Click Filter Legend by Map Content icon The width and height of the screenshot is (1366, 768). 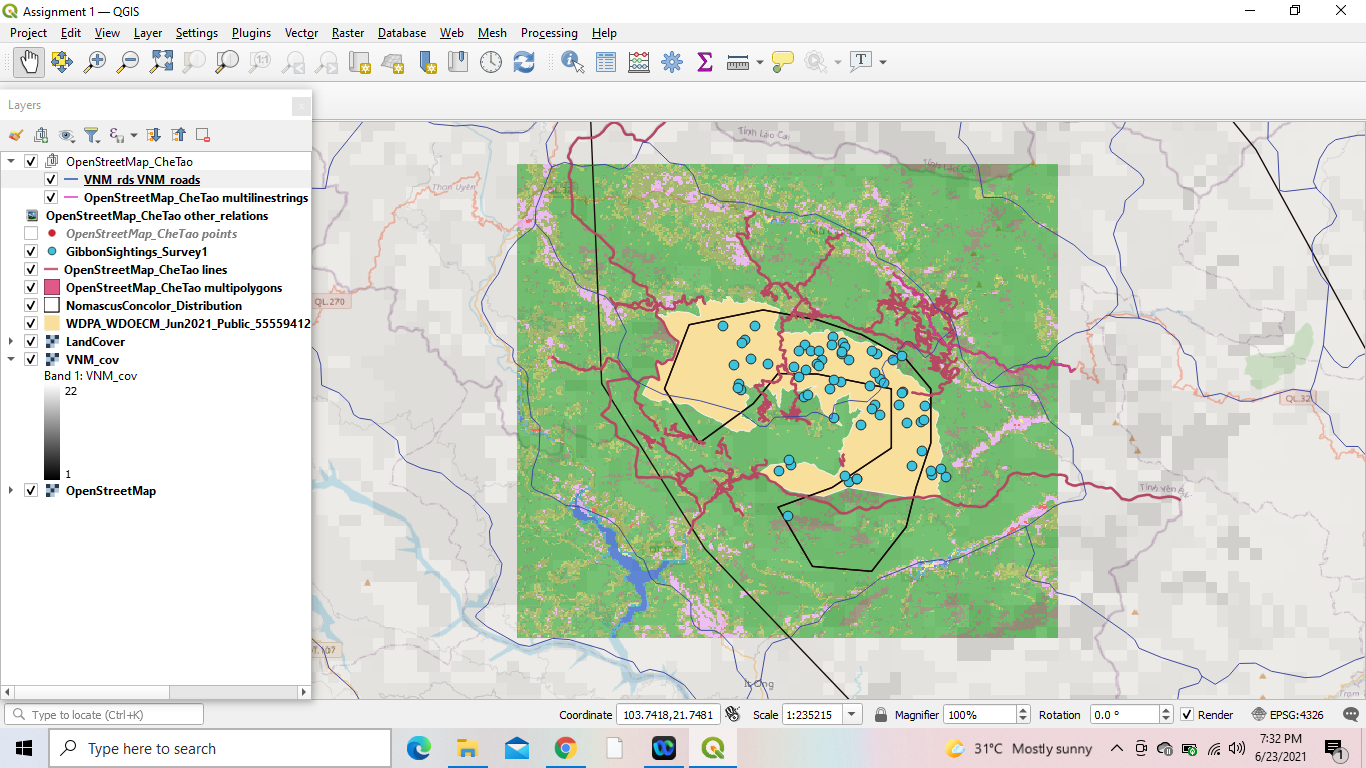(91, 135)
